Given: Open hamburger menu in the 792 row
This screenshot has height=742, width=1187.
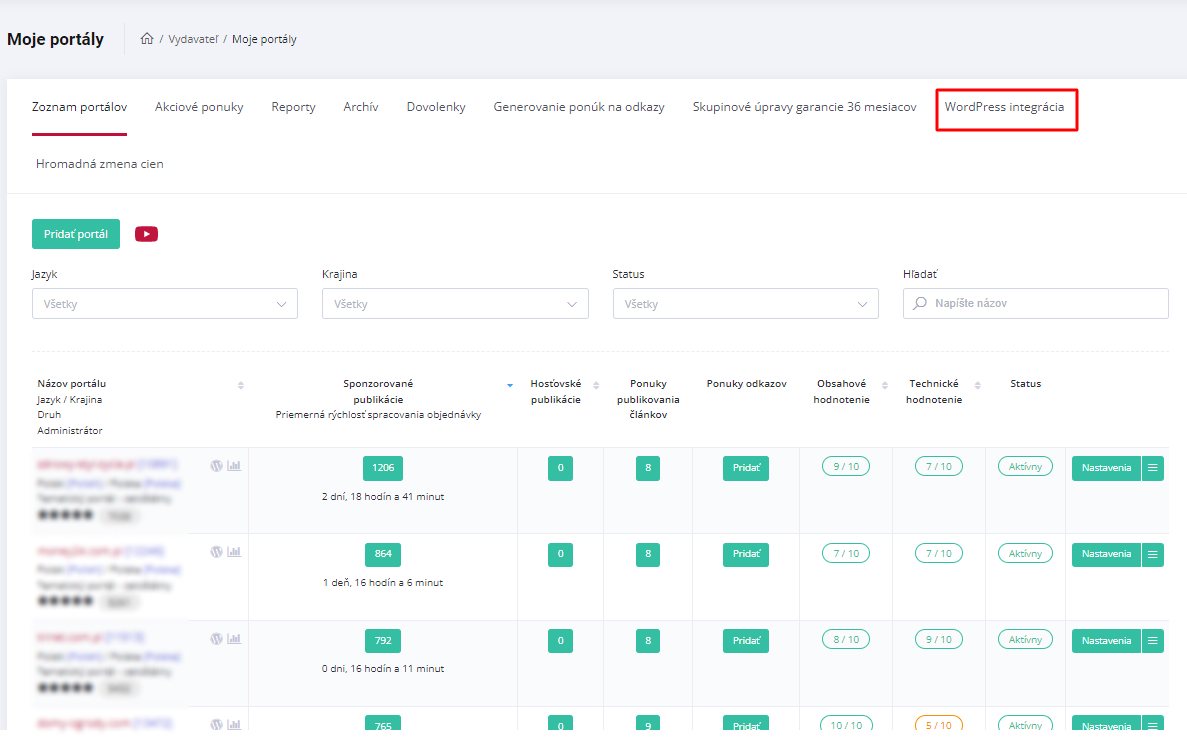Looking at the screenshot, I should 1152,641.
